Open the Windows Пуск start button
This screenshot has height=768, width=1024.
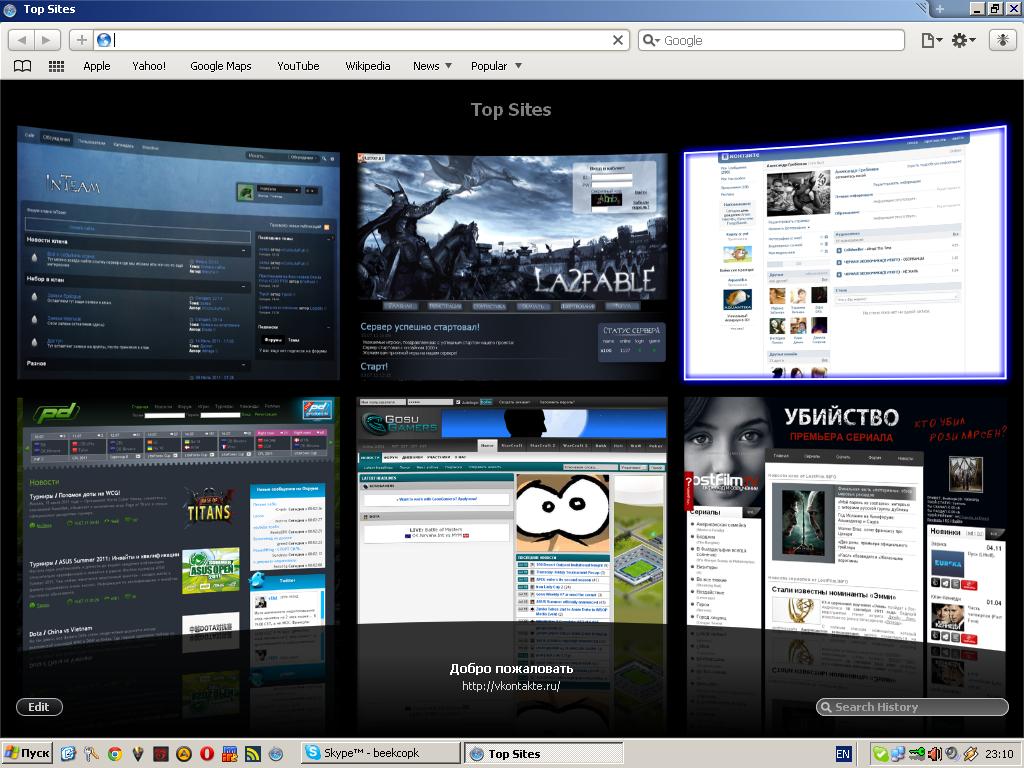pyautogui.click(x=27, y=753)
